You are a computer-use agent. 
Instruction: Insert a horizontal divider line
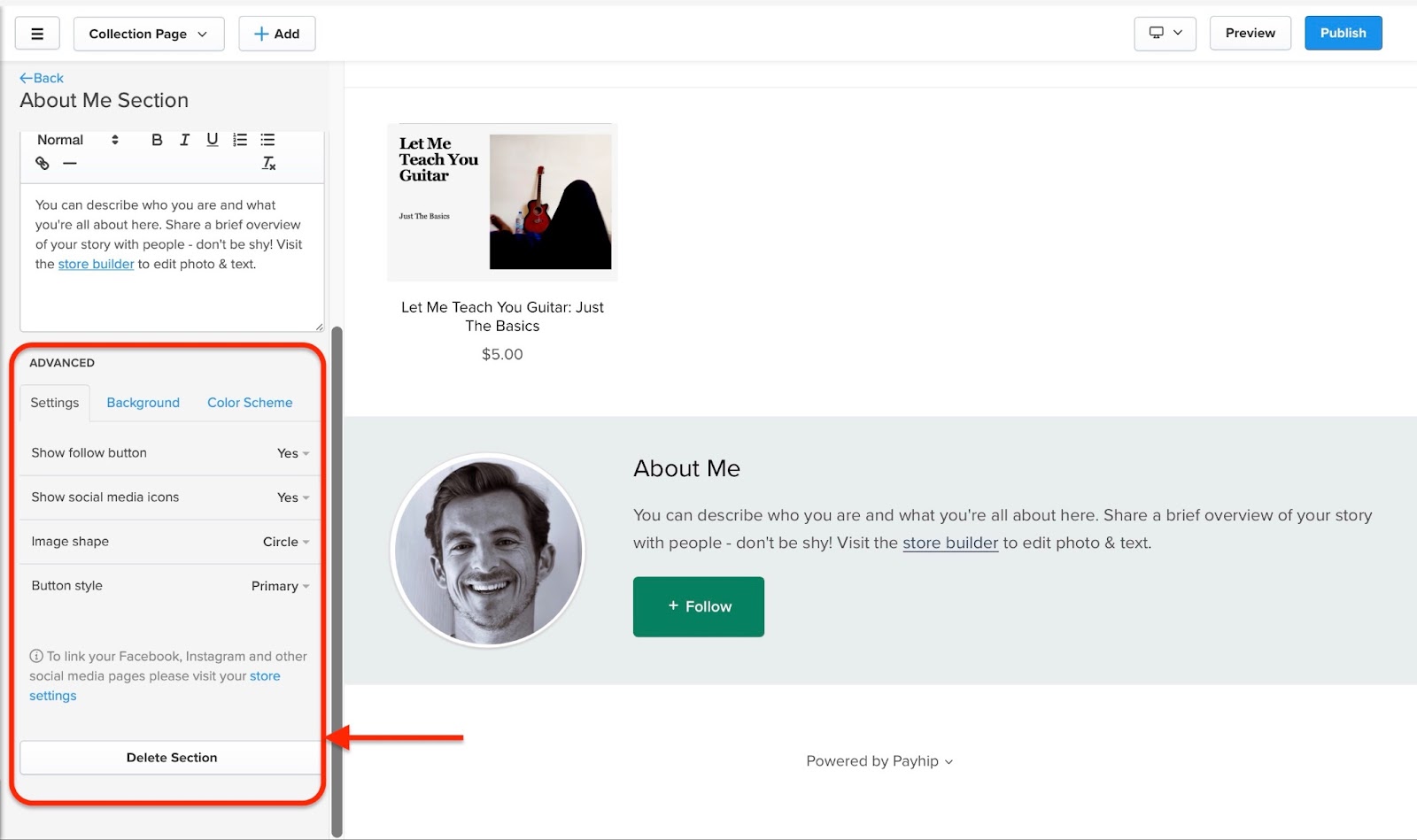coord(70,163)
